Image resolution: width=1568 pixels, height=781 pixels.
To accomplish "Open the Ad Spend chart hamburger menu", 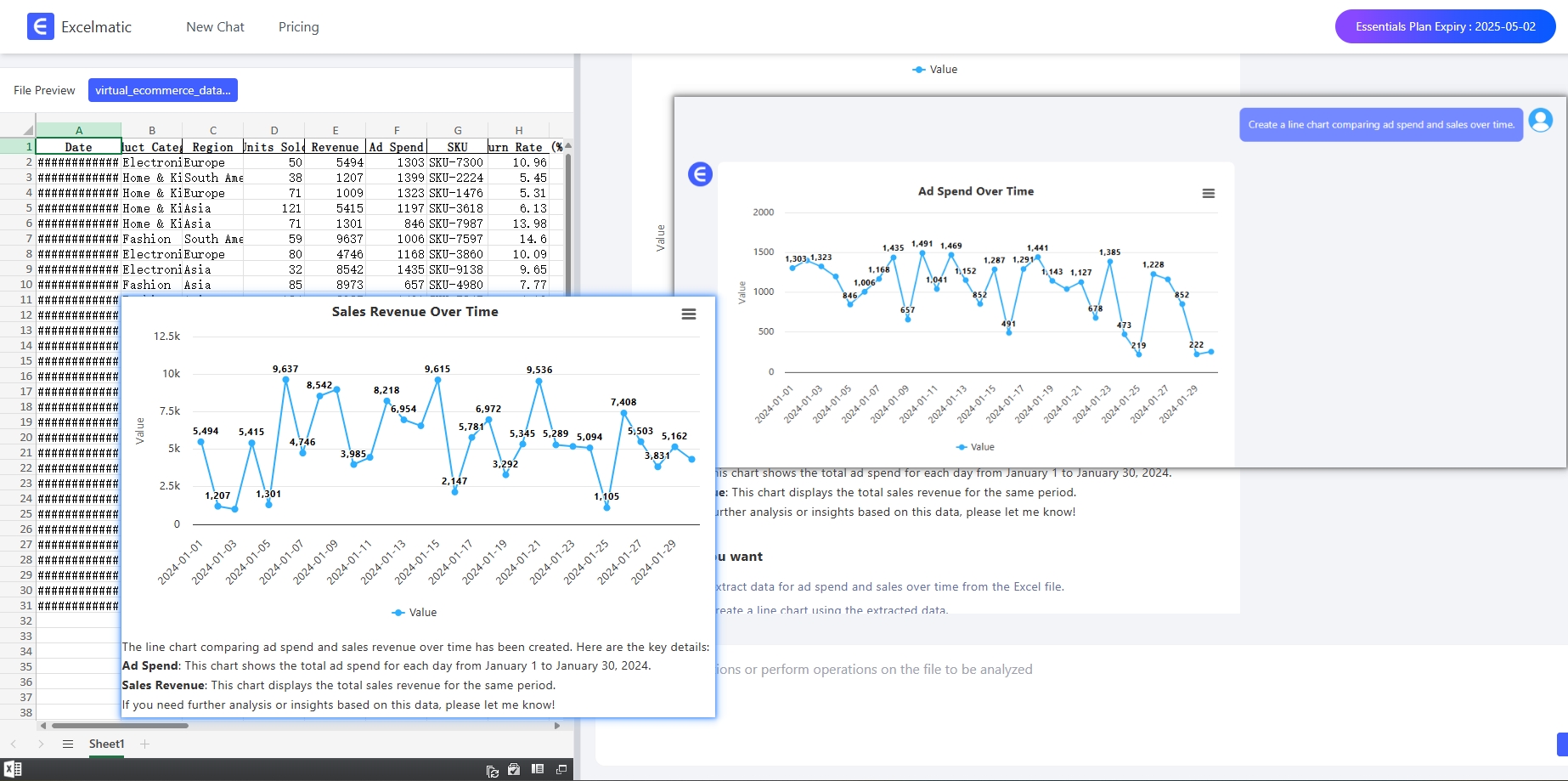I will [1208, 194].
